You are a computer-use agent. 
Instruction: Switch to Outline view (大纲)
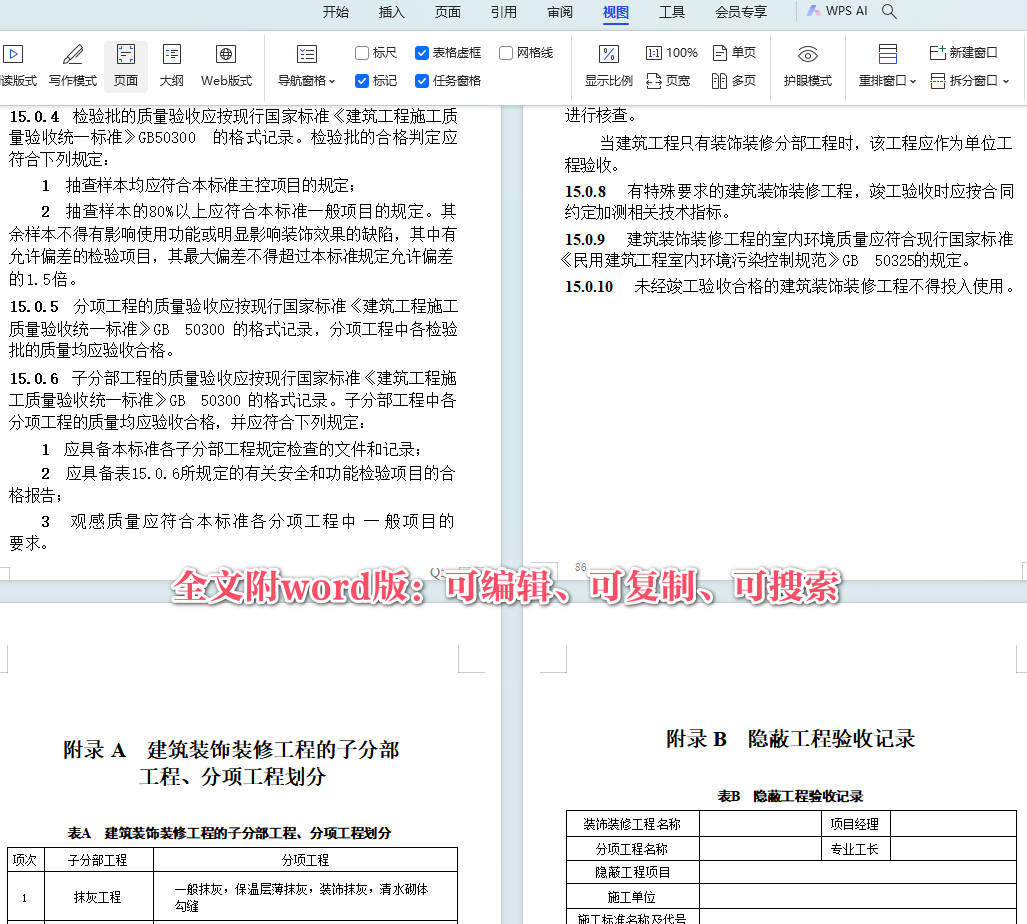(x=171, y=66)
